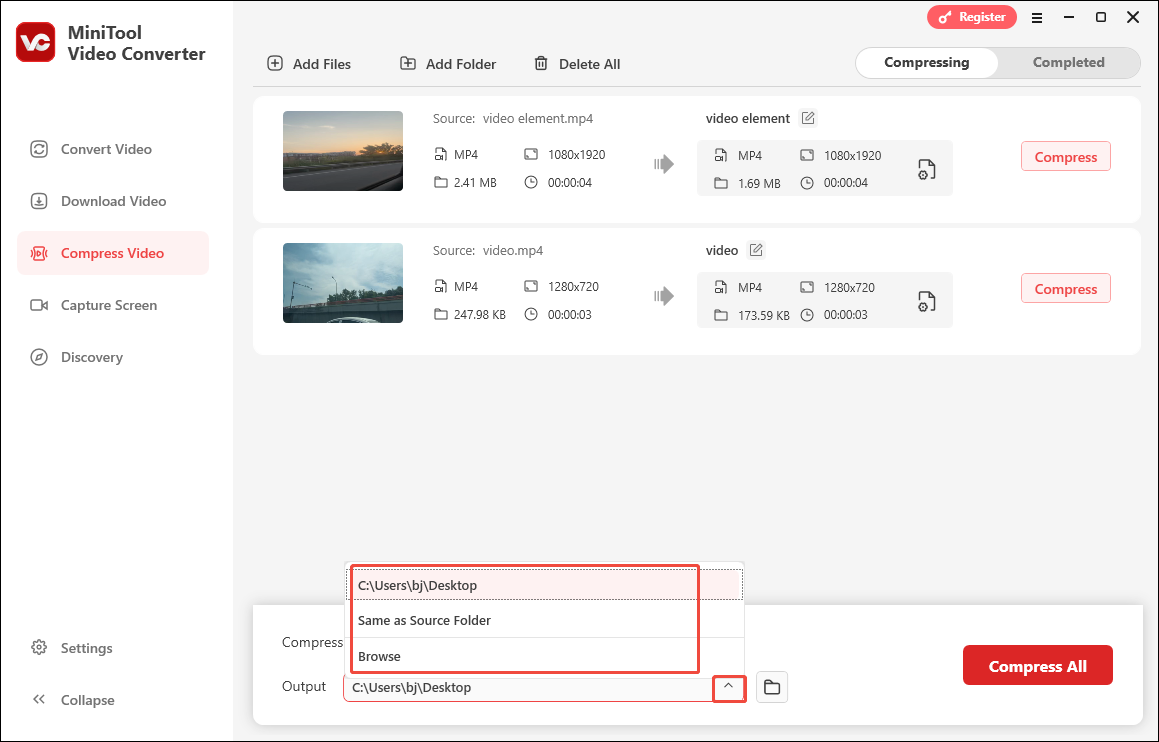Image resolution: width=1159 pixels, height=742 pixels.
Task: Click the Add Files icon
Action: coord(275,63)
